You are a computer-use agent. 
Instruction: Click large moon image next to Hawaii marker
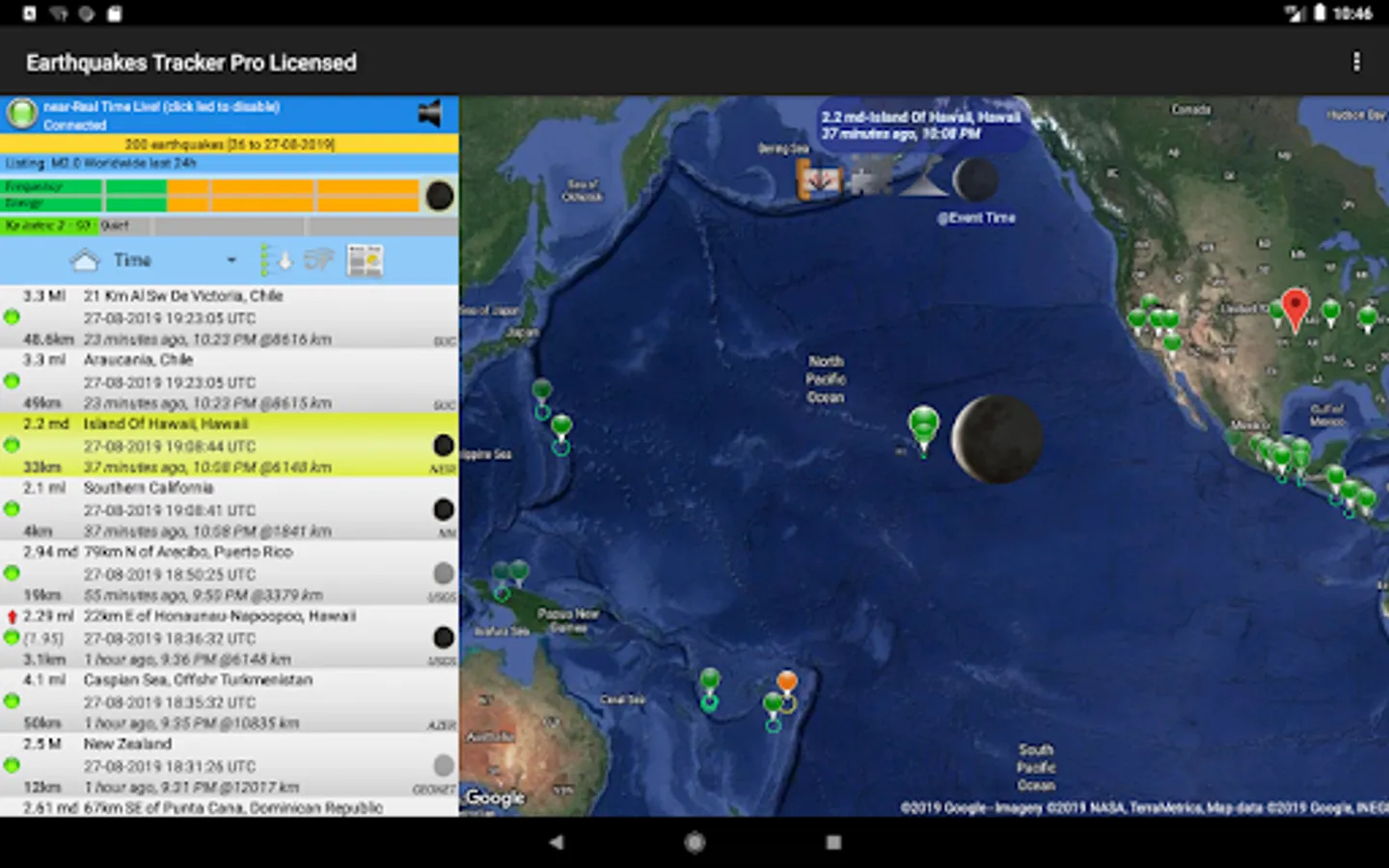pos(996,439)
